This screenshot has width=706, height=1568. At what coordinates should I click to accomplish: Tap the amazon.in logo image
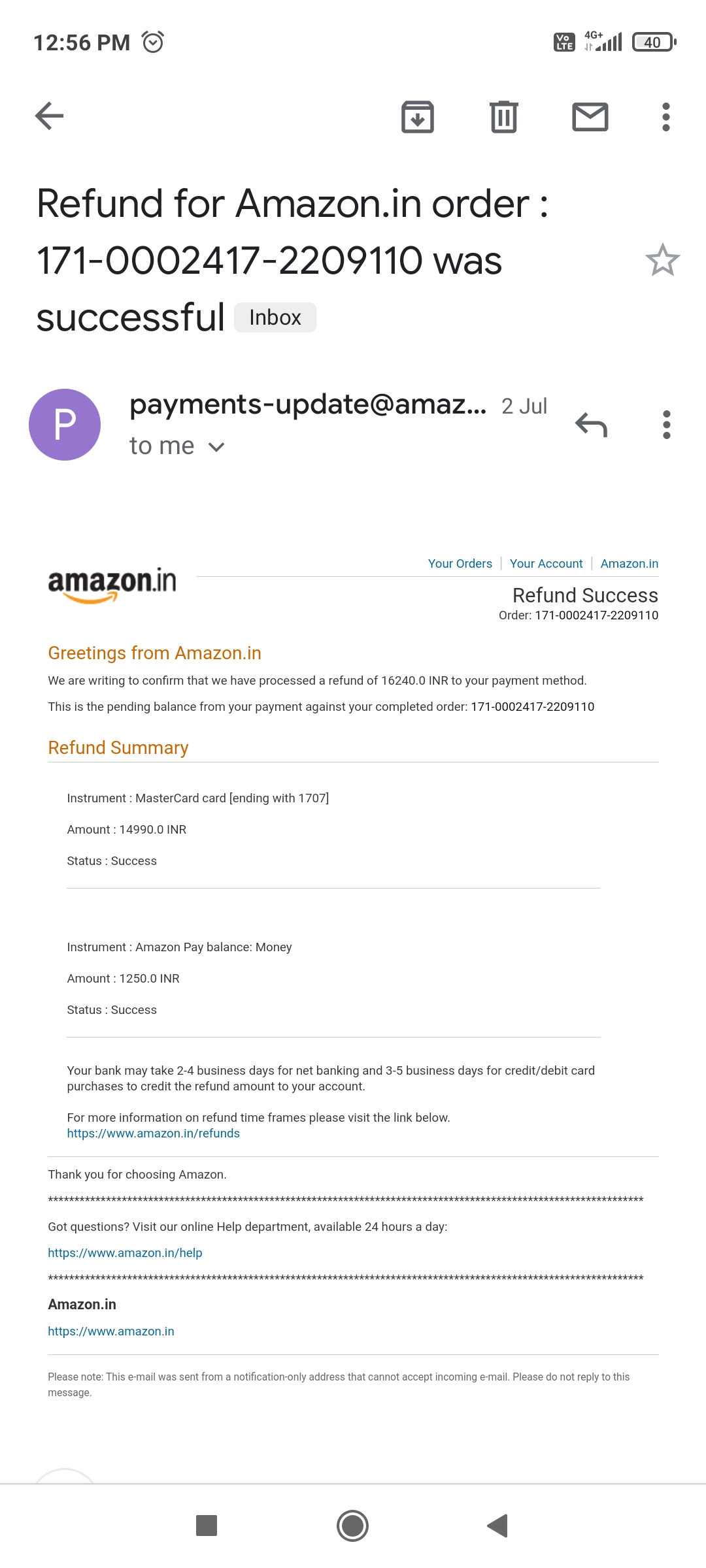(x=112, y=583)
